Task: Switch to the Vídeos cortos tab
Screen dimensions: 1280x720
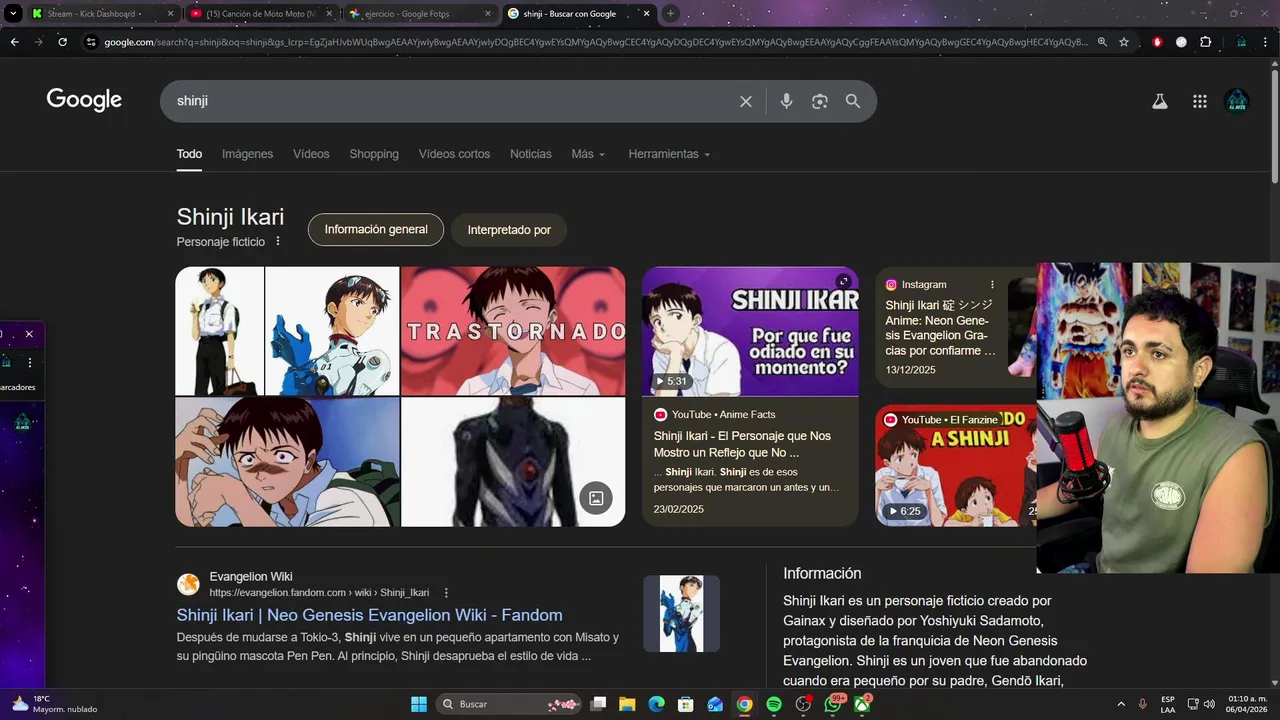Action: pos(454,154)
